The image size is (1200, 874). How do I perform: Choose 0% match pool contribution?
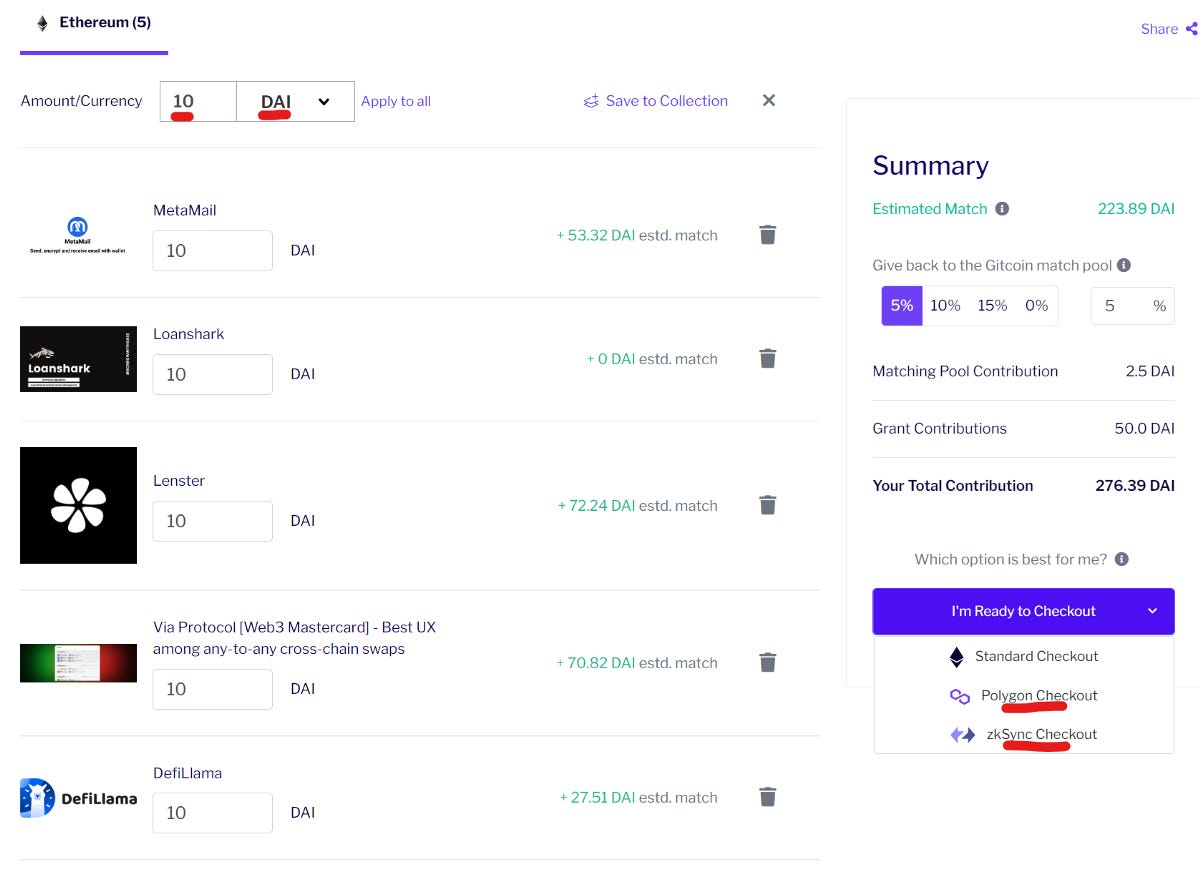pyautogui.click(x=1036, y=306)
